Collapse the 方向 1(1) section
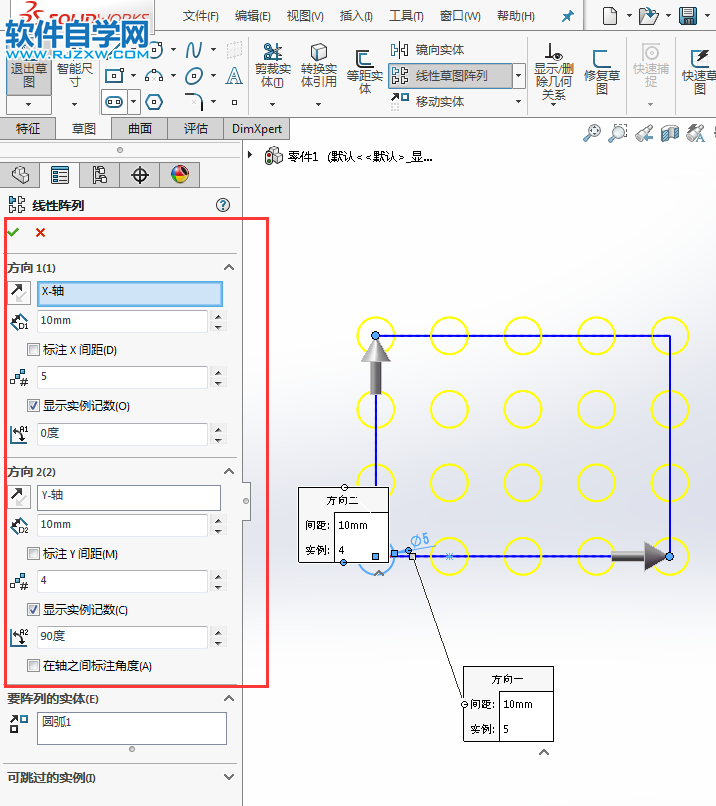716x806 pixels. coord(229,267)
